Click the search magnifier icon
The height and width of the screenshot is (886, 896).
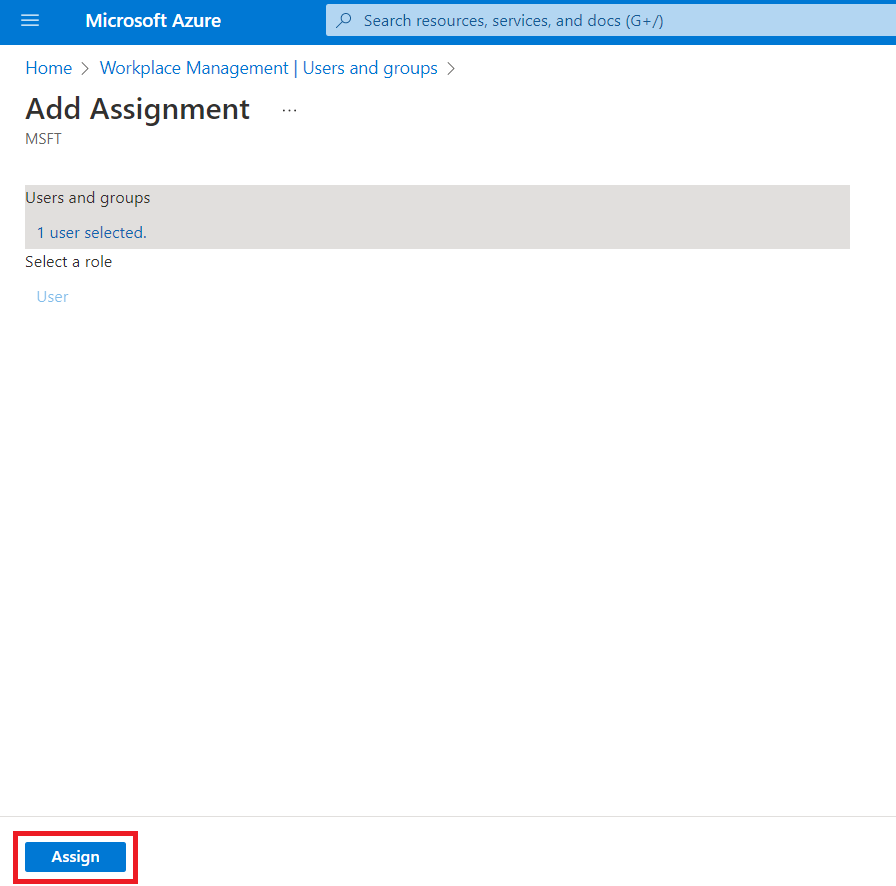click(x=344, y=21)
